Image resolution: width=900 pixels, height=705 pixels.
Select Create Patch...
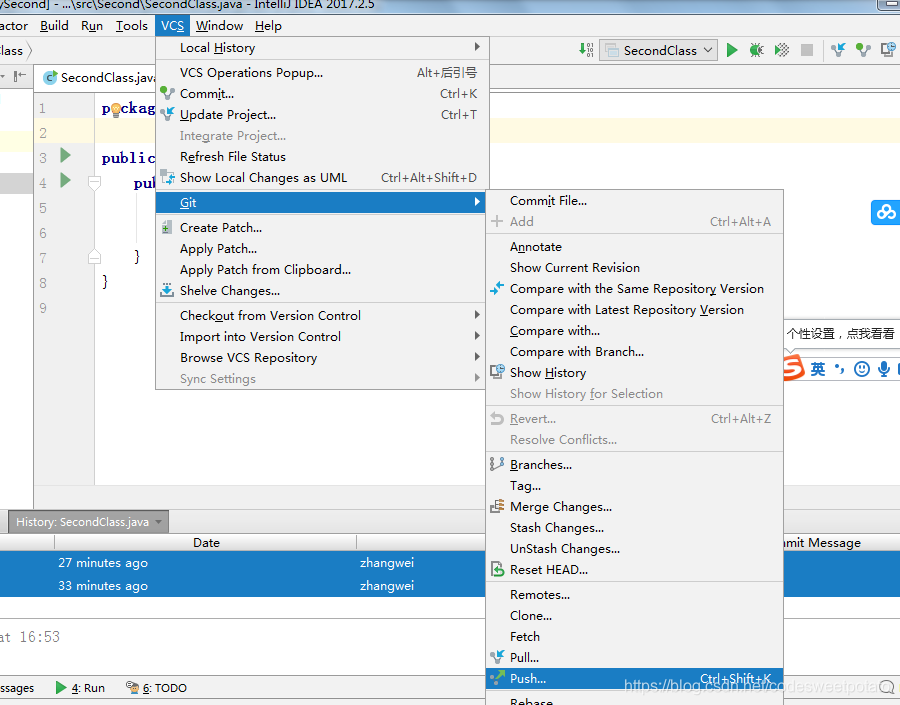(320, 228)
